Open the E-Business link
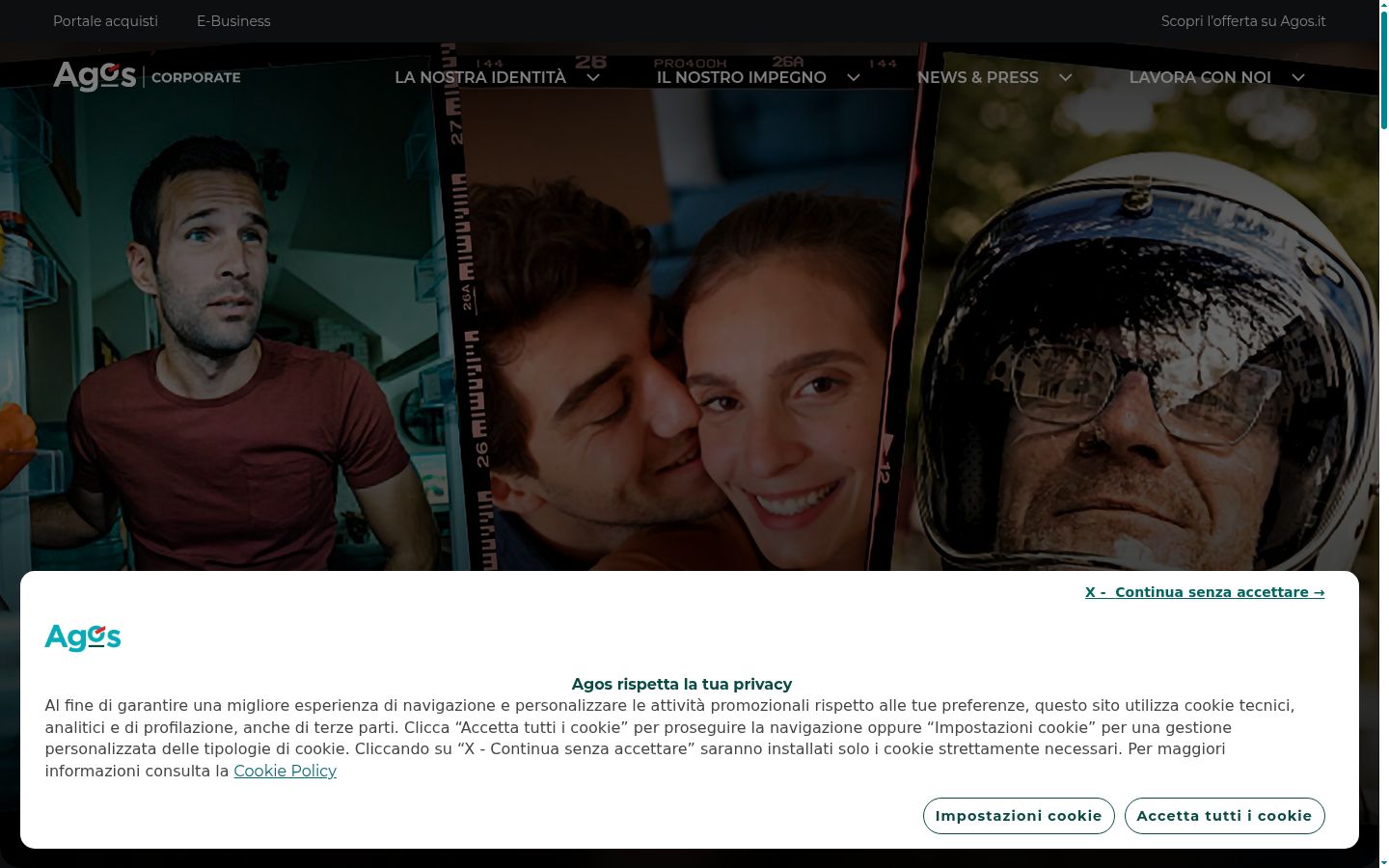 point(233,21)
